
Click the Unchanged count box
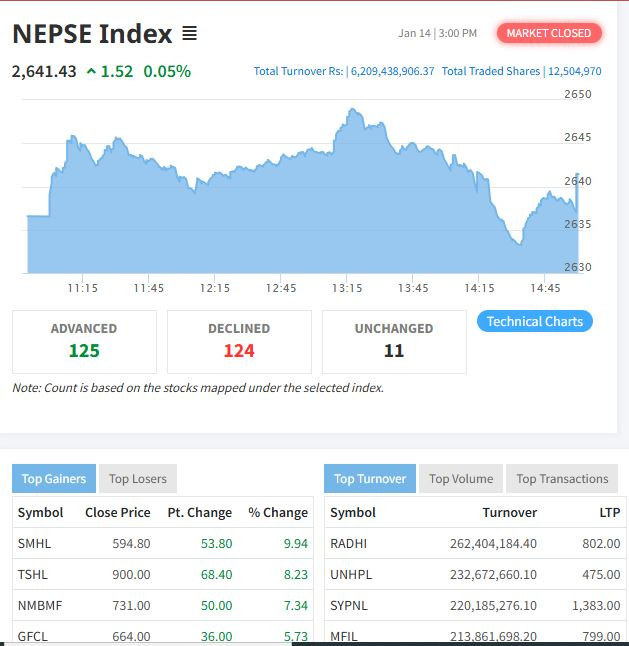tap(394, 341)
